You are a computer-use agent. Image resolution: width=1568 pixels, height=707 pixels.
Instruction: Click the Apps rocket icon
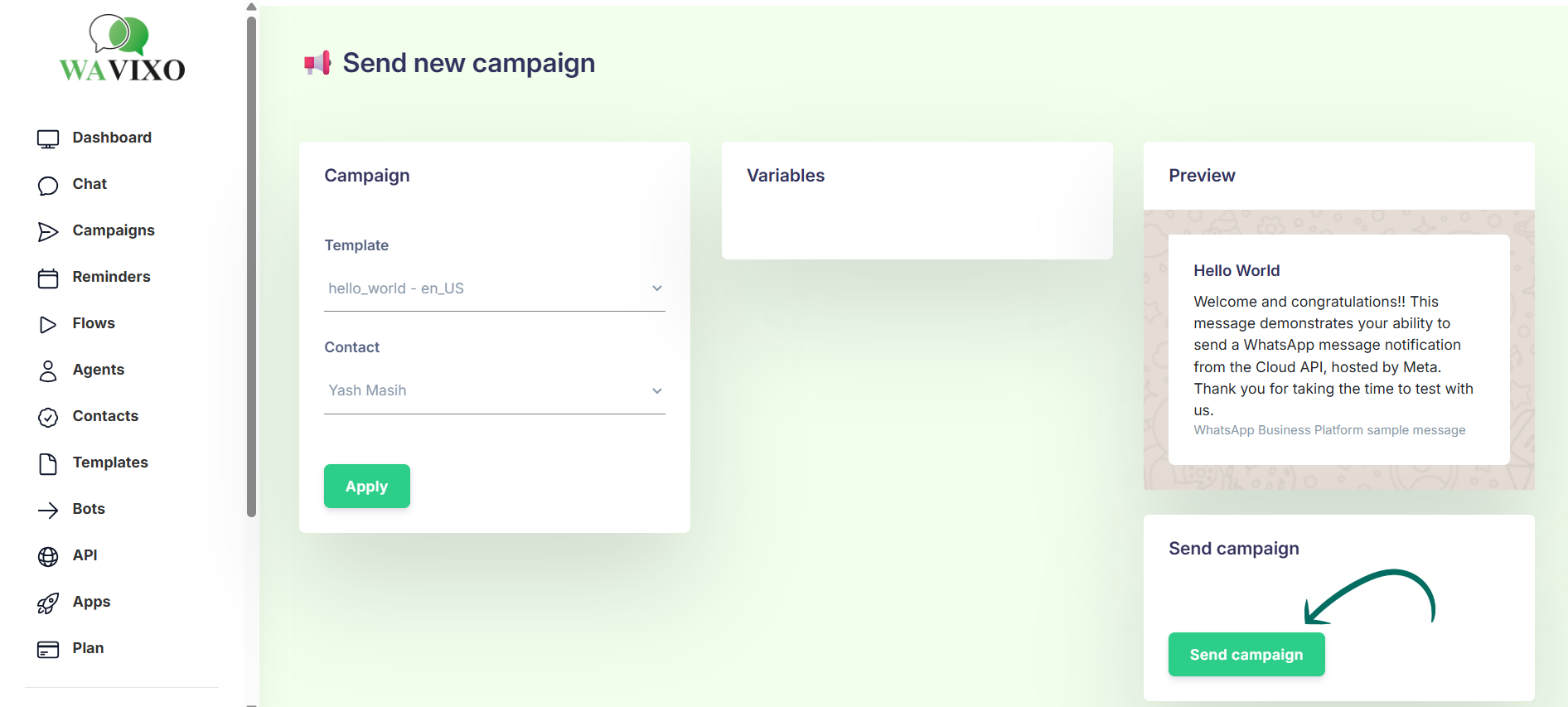point(48,603)
